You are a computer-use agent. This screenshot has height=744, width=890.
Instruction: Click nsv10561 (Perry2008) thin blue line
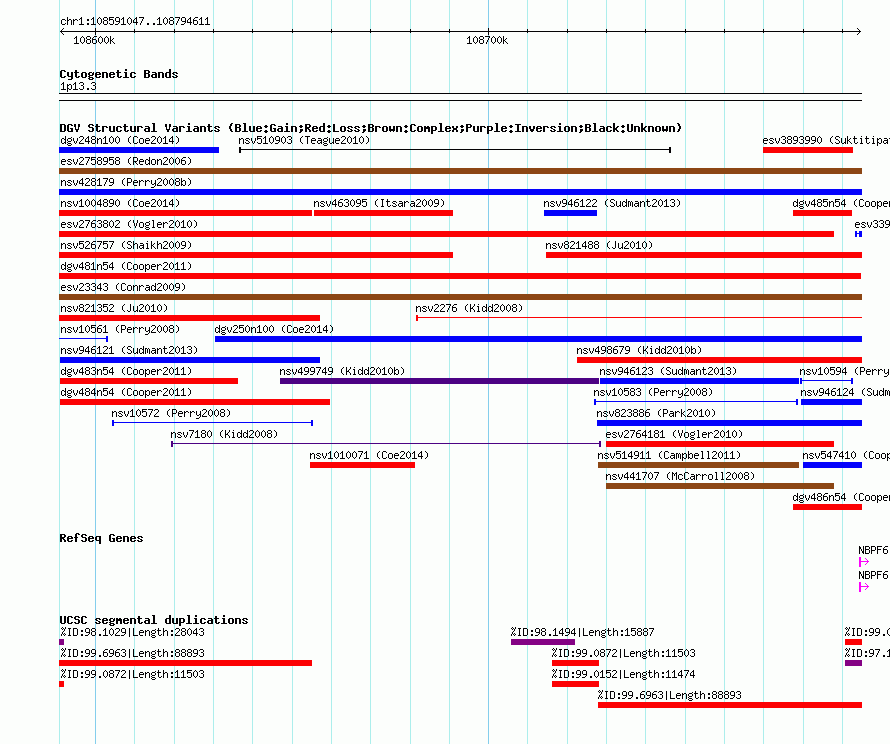[84, 339]
